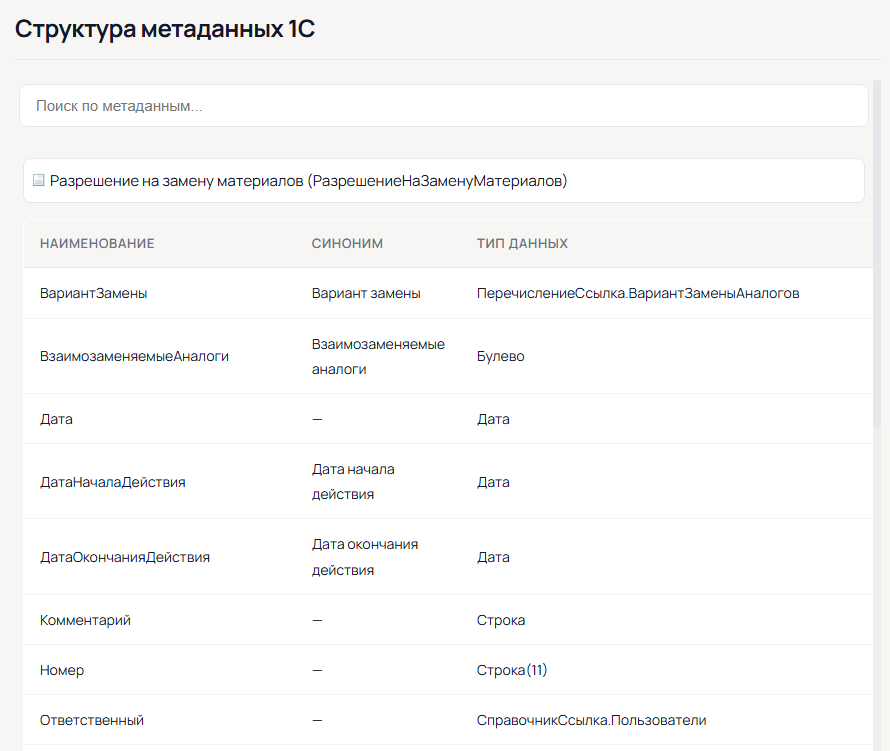
Task: Select the ВзаимозаменяемыеАналоги attribute name
Action: point(134,356)
